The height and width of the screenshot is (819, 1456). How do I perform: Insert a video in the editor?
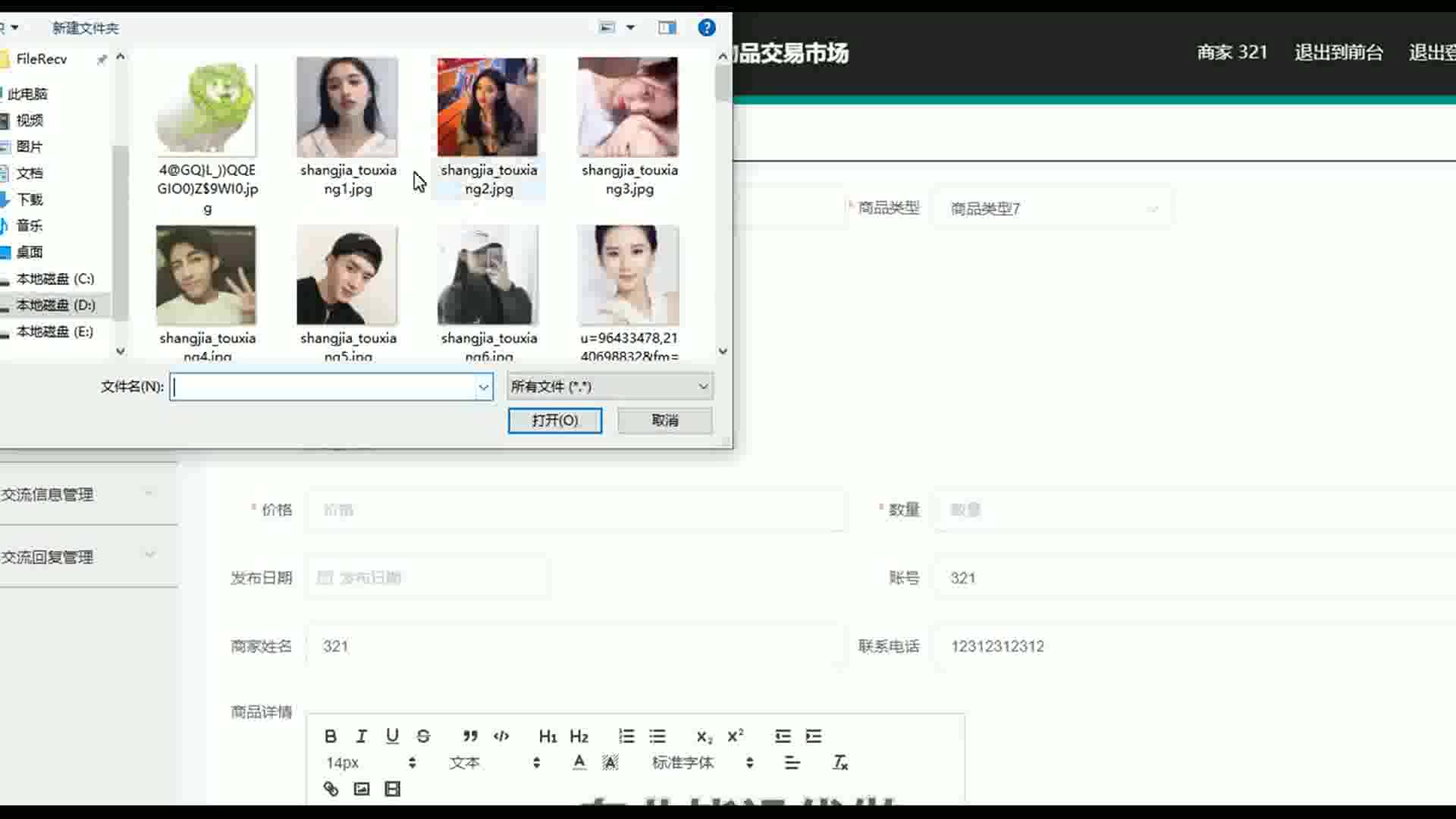392,789
